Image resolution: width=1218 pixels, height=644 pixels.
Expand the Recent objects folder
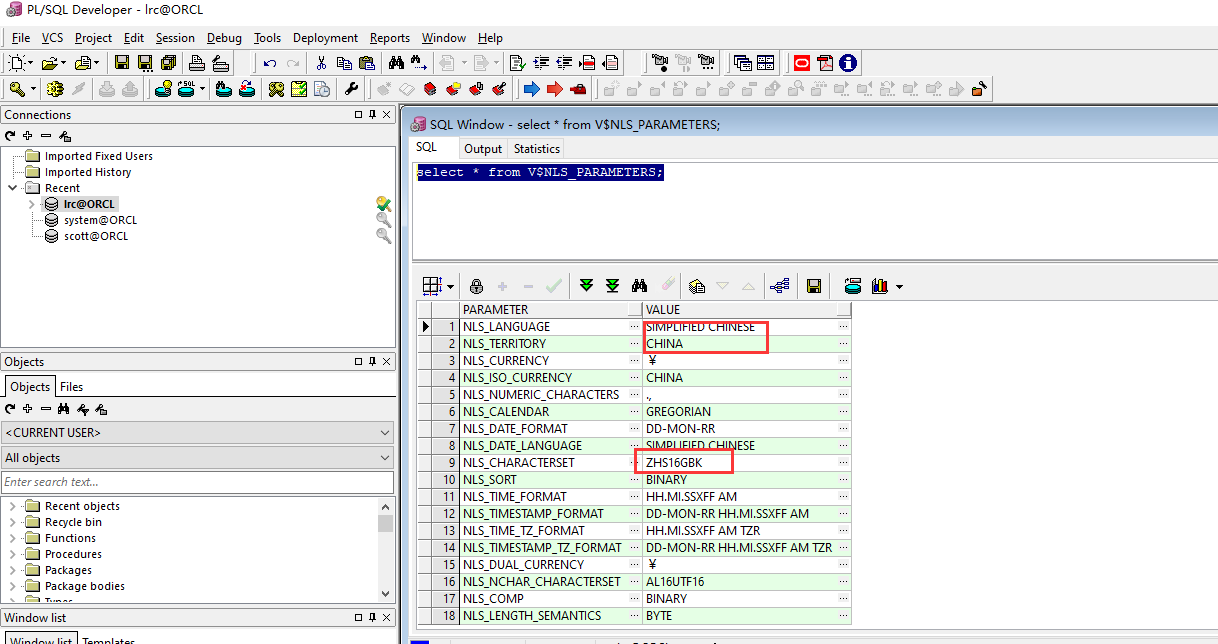tap(12, 506)
